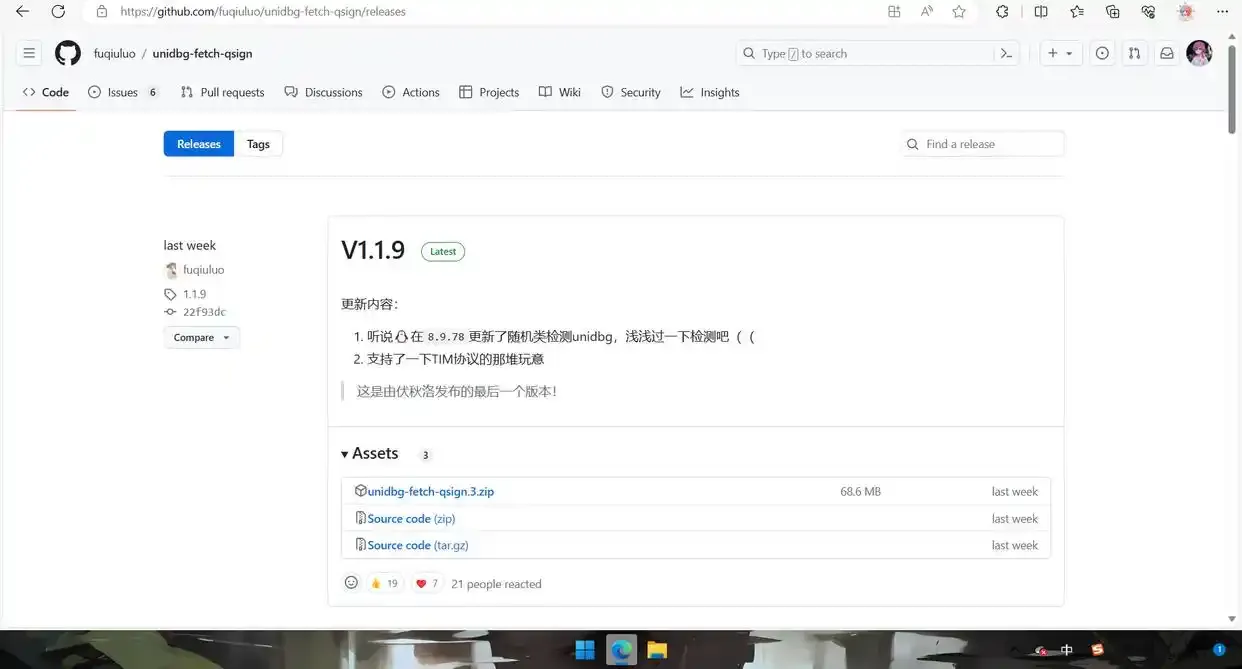Open browser extensions puzzle icon
Viewport: 1242px width, 669px height.
1002,12
